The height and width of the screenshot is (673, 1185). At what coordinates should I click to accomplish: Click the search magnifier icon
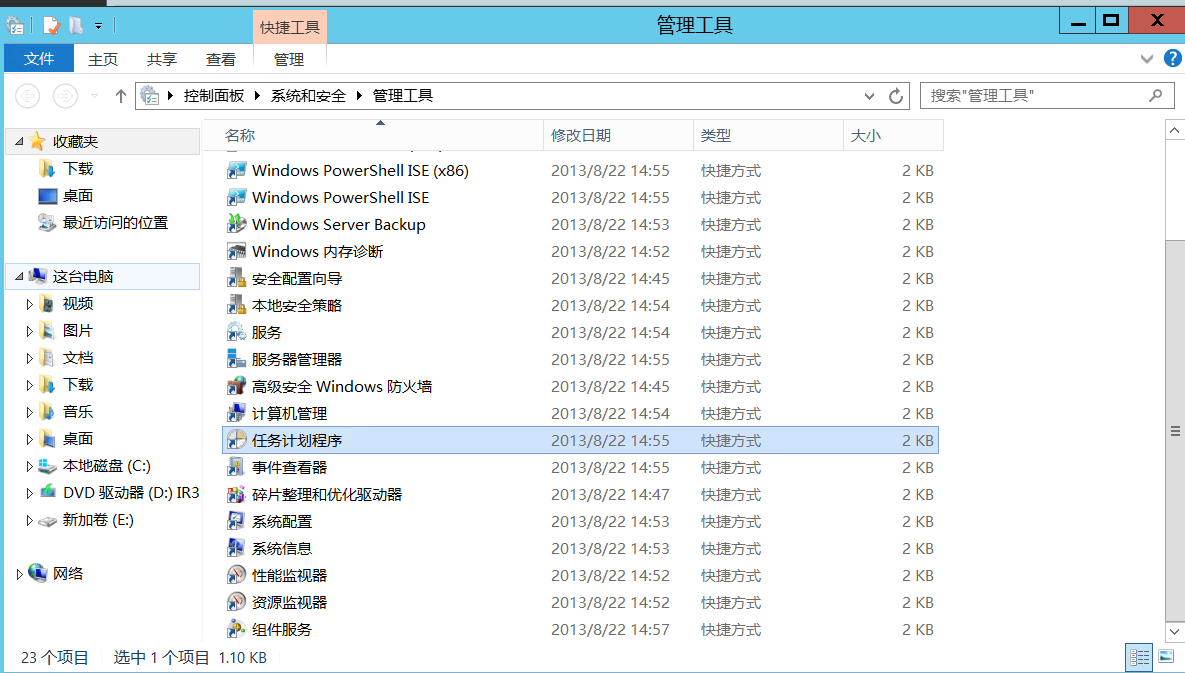click(1156, 95)
